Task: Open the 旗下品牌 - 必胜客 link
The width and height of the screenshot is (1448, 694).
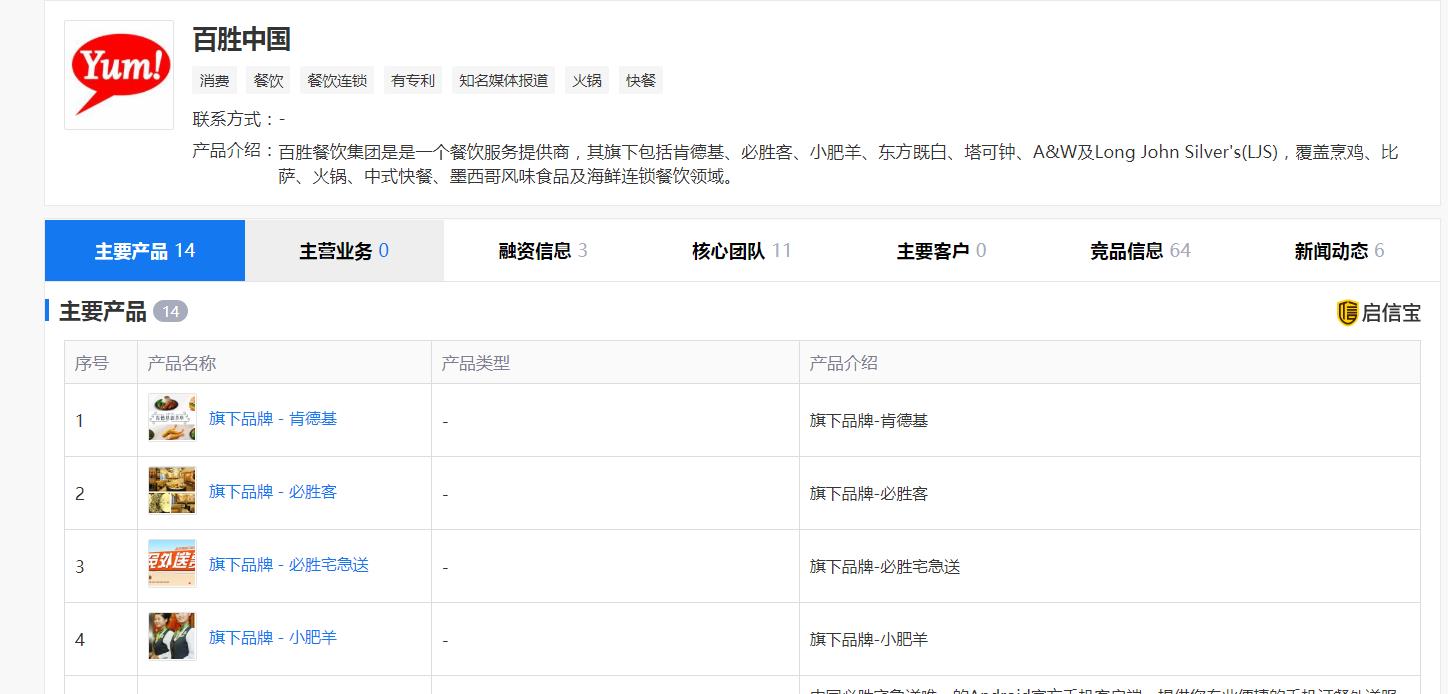Action: tap(273, 491)
